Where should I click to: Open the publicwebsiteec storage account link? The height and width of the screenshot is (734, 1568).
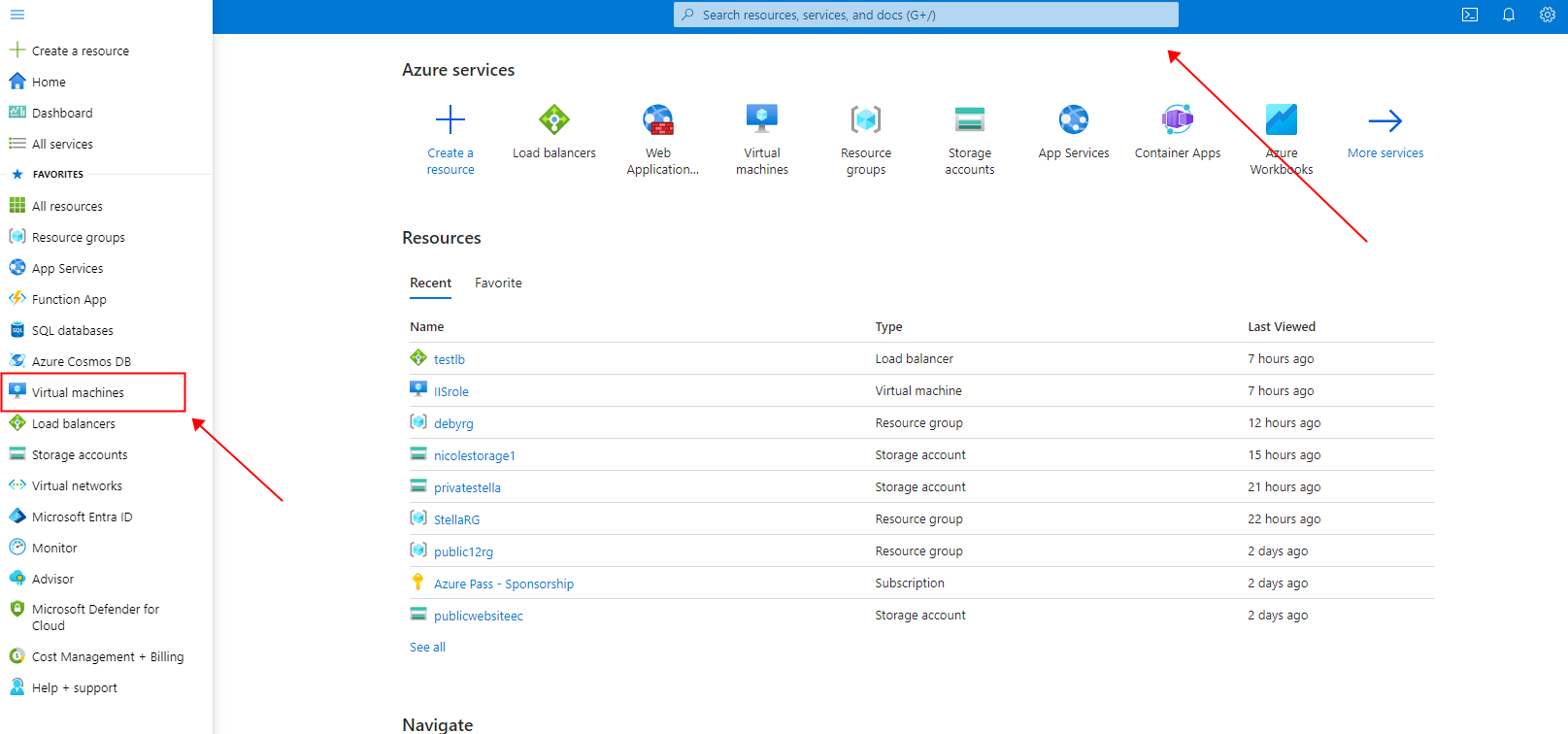click(479, 616)
